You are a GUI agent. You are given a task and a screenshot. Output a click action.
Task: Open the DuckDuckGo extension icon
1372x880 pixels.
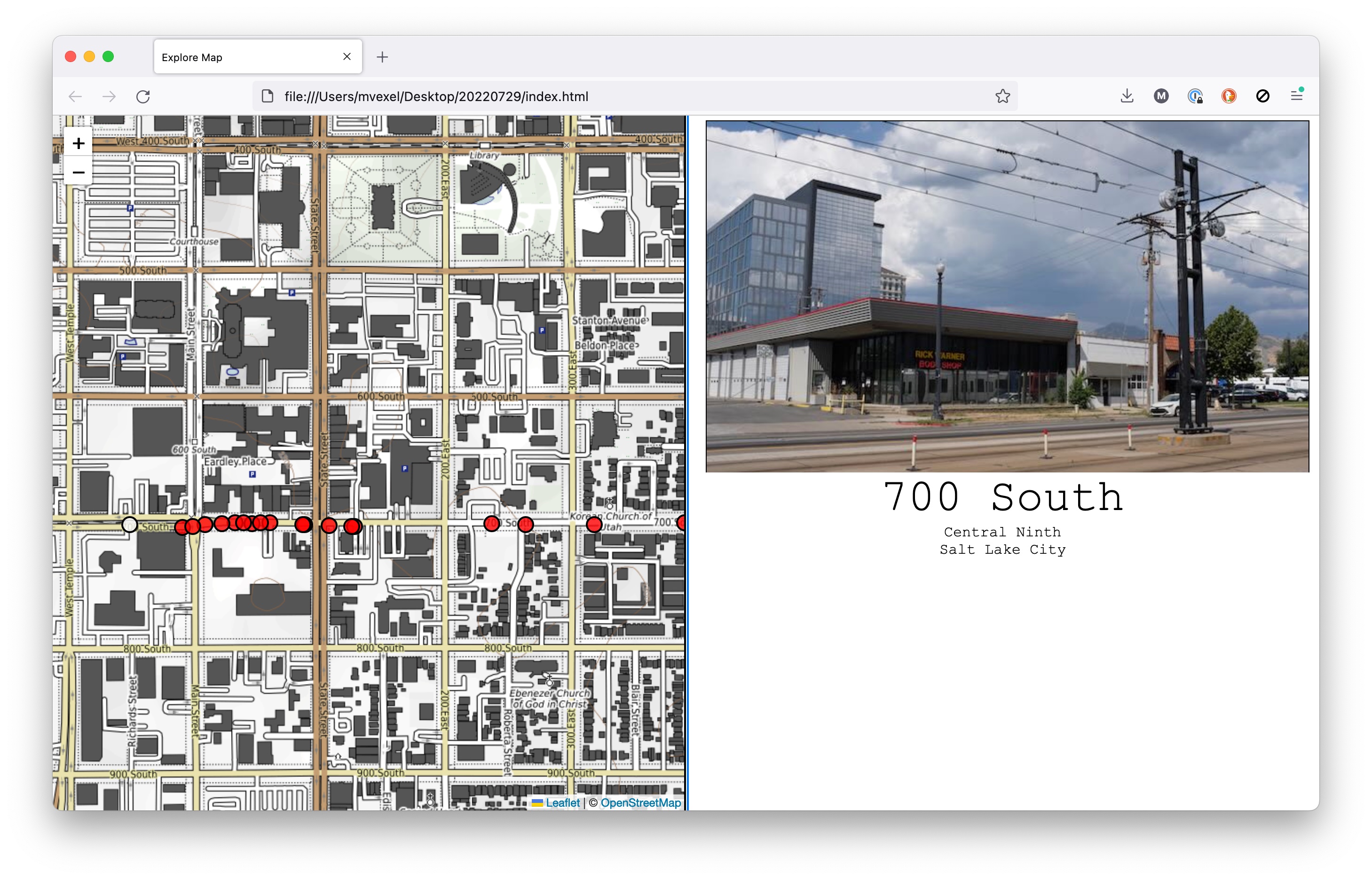tap(1229, 96)
